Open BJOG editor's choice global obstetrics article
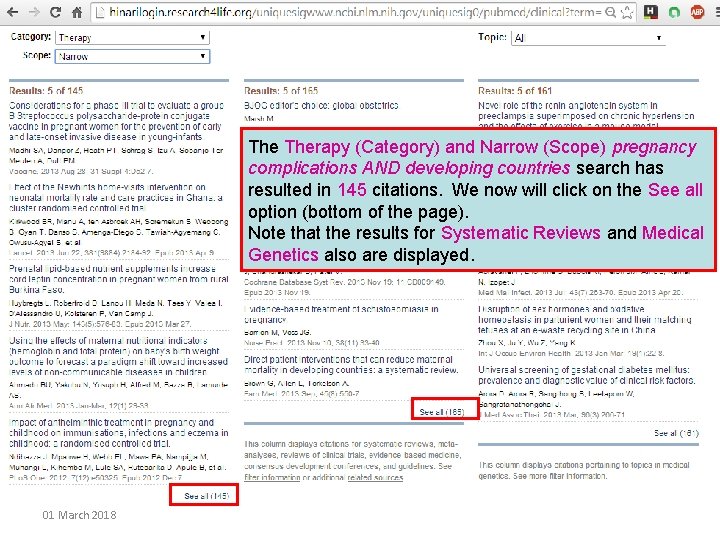720x540 pixels. pyautogui.click(x=321, y=106)
